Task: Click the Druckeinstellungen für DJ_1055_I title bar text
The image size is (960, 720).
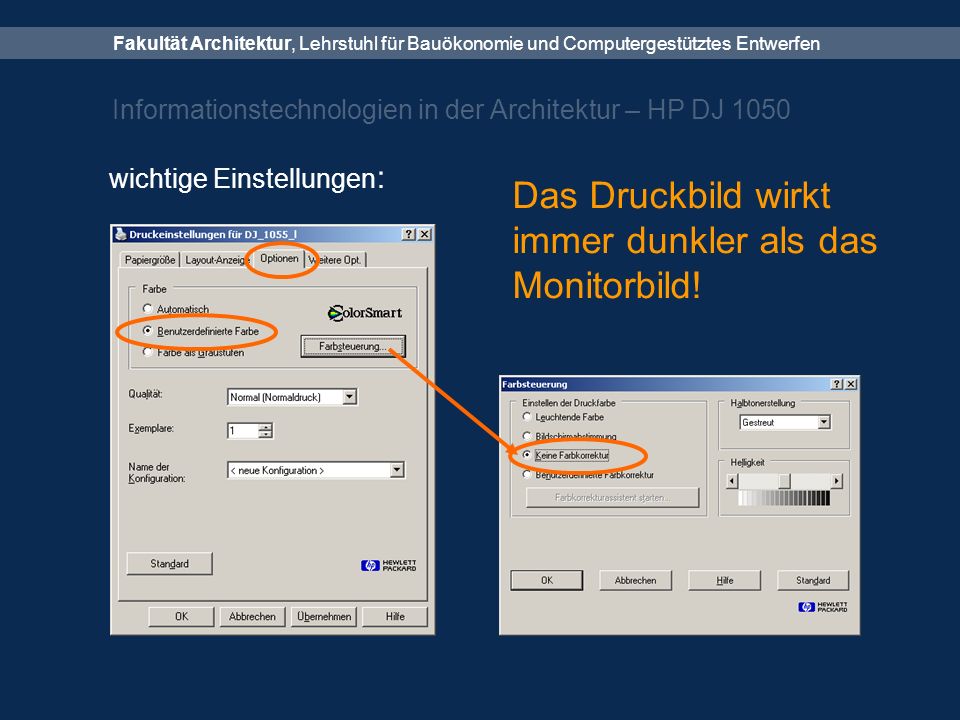Action: (x=213, y=234)
